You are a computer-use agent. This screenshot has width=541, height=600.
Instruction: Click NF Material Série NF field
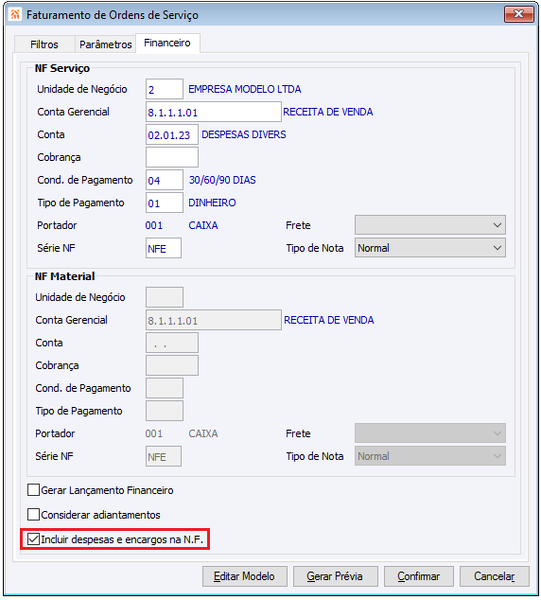164,456
